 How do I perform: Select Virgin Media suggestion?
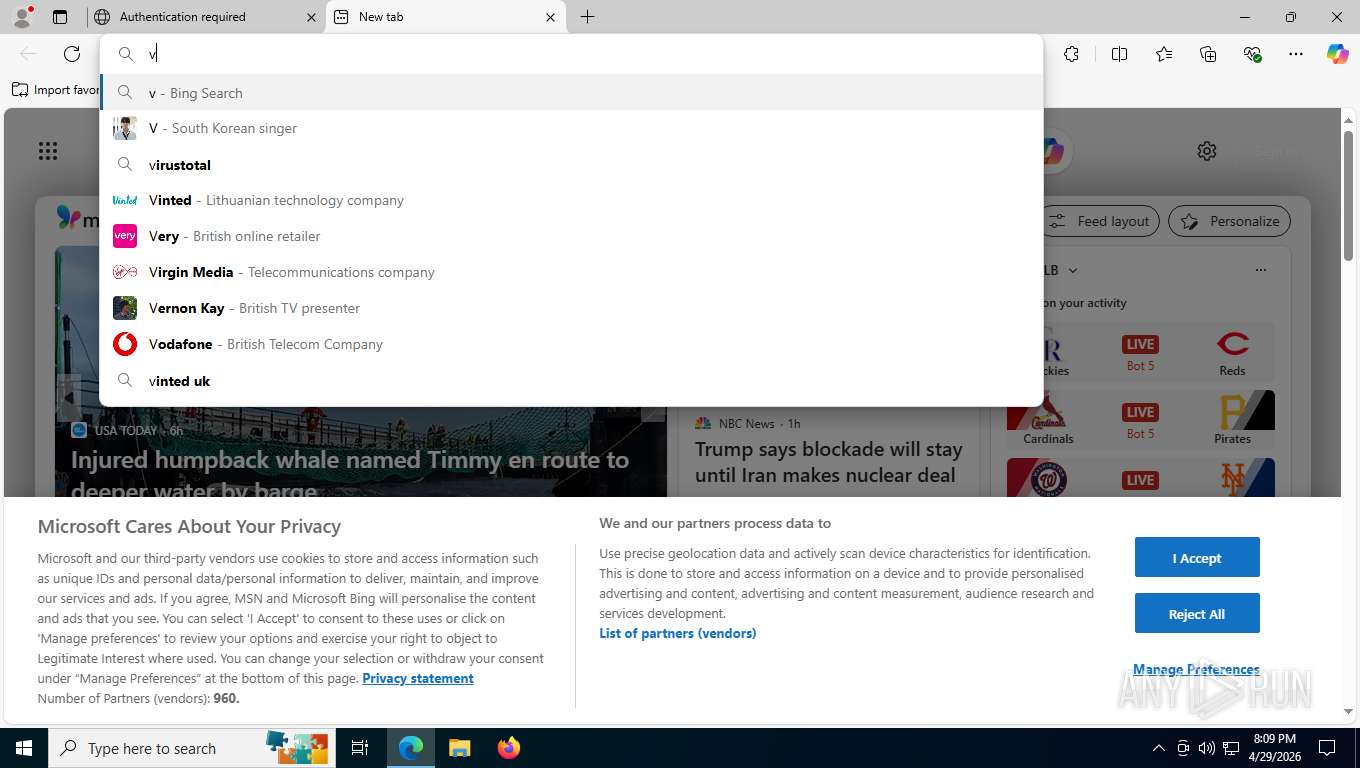pyautogui.click(x=571, y=272)
